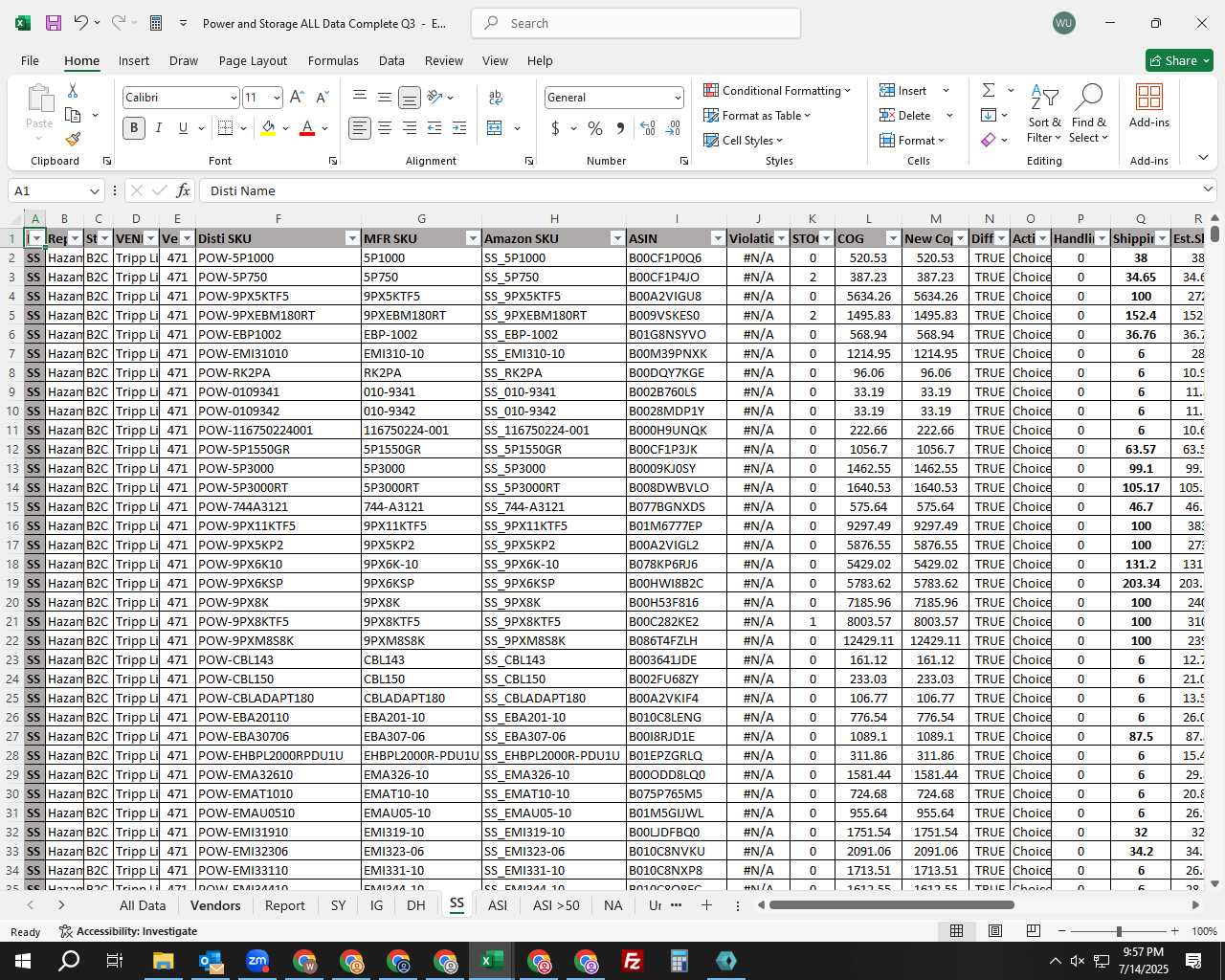The height and width of the screenshot is (980, 1225).
Task: Switch to the Vendors sheet tab
Action: 215,905
